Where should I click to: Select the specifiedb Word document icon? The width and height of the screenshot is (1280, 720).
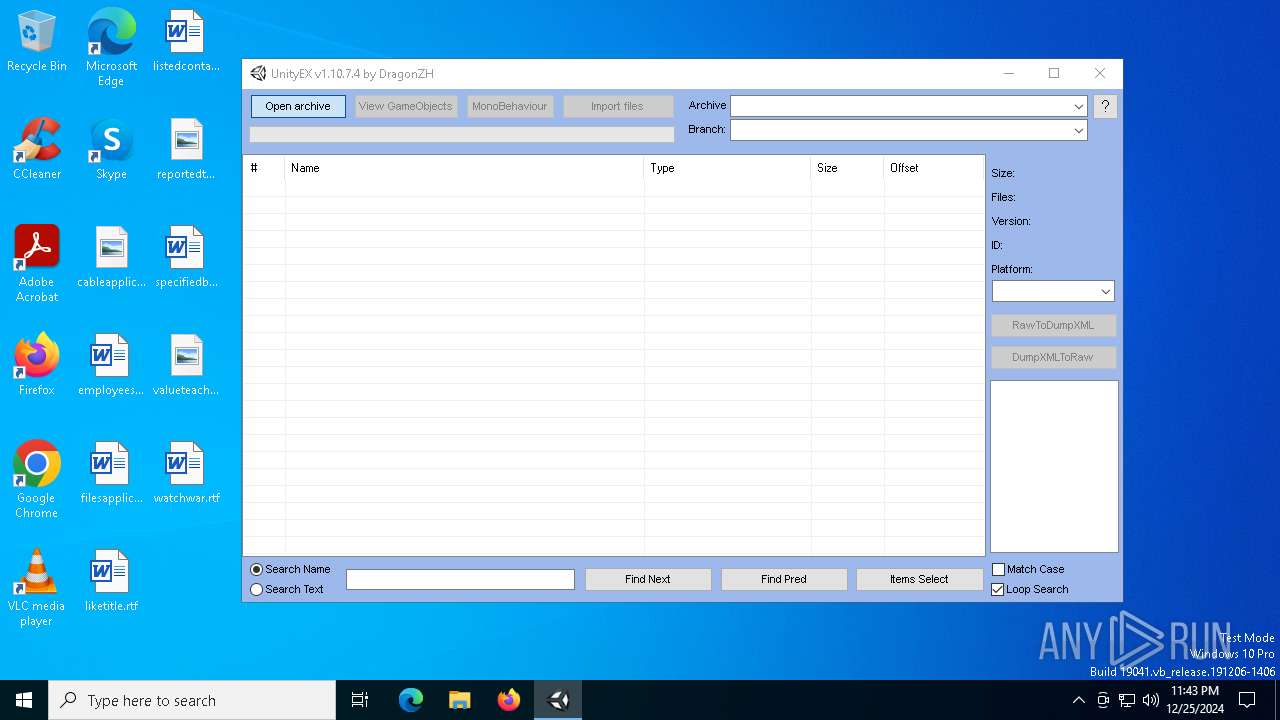tap(186, 258)
